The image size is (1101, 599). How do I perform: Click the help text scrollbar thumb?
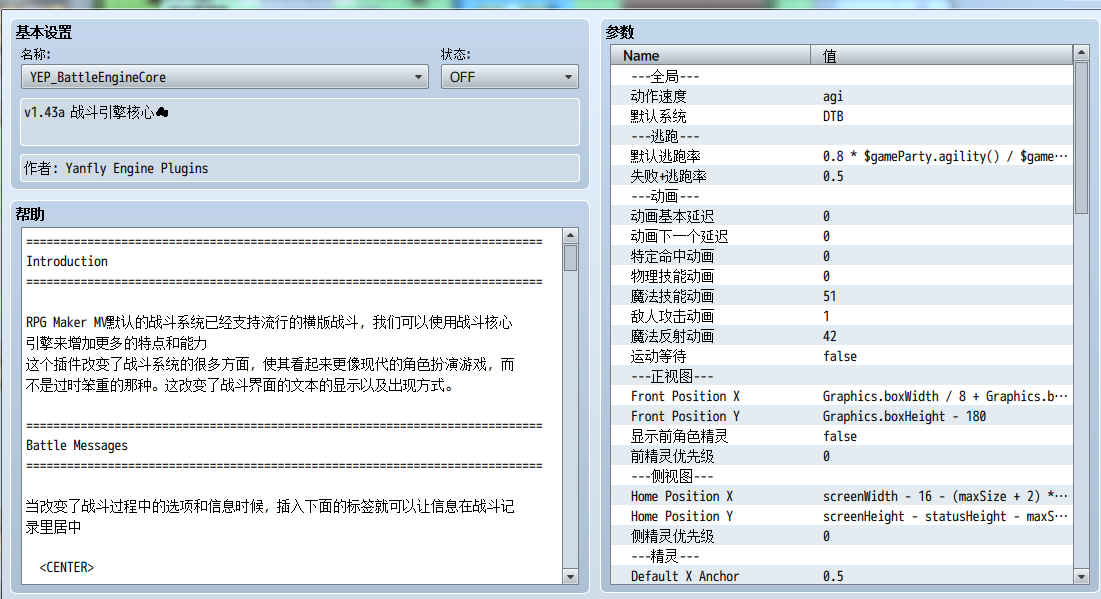coord(570,258)
